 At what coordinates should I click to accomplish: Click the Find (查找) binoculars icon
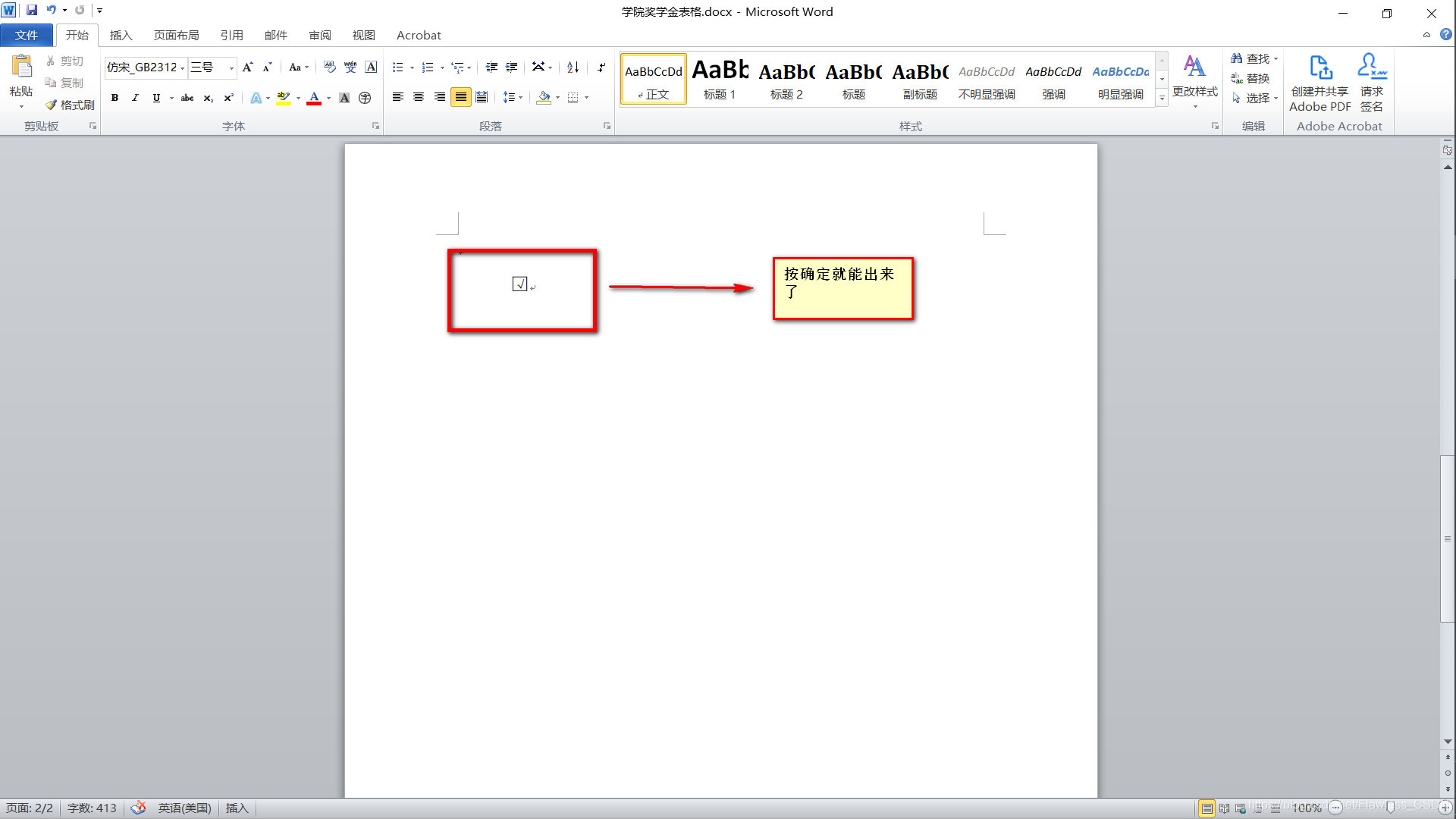coord(1237,58)
